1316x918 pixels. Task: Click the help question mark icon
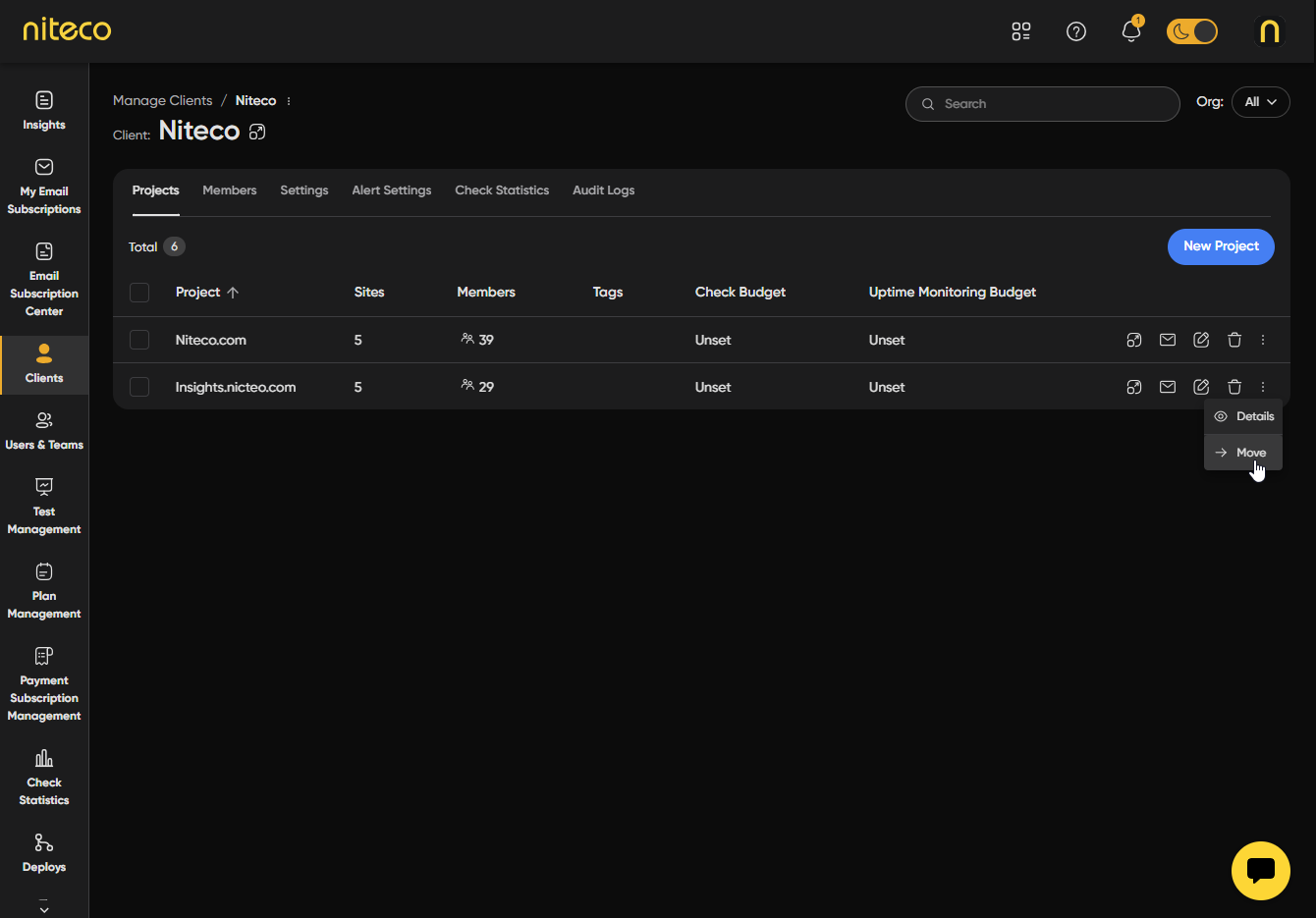[1076, 31]
